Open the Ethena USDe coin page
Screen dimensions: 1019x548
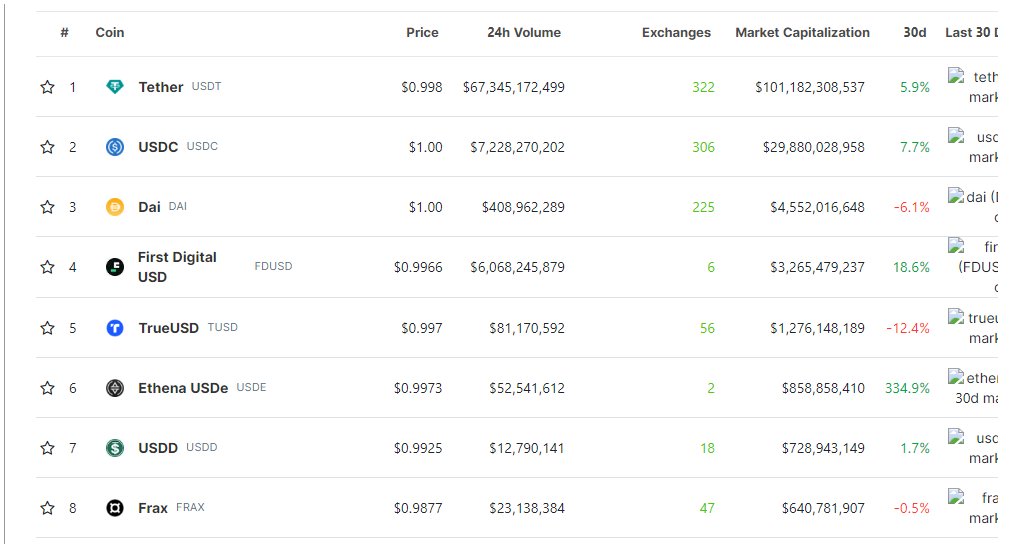[x=183, y=388]
